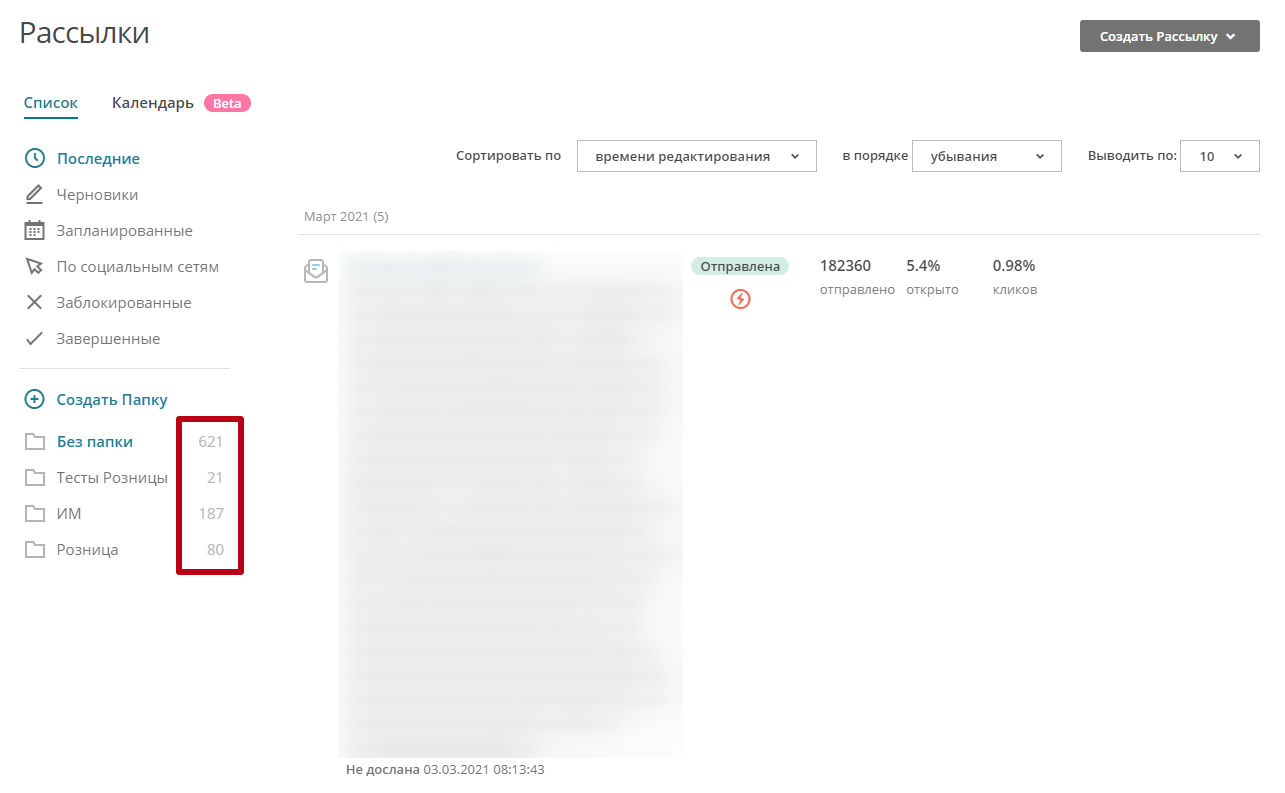Screen dimensions: 1285x793
Task: Open the Выводить по items count dropdown
Action: (x=1219, y=156)
